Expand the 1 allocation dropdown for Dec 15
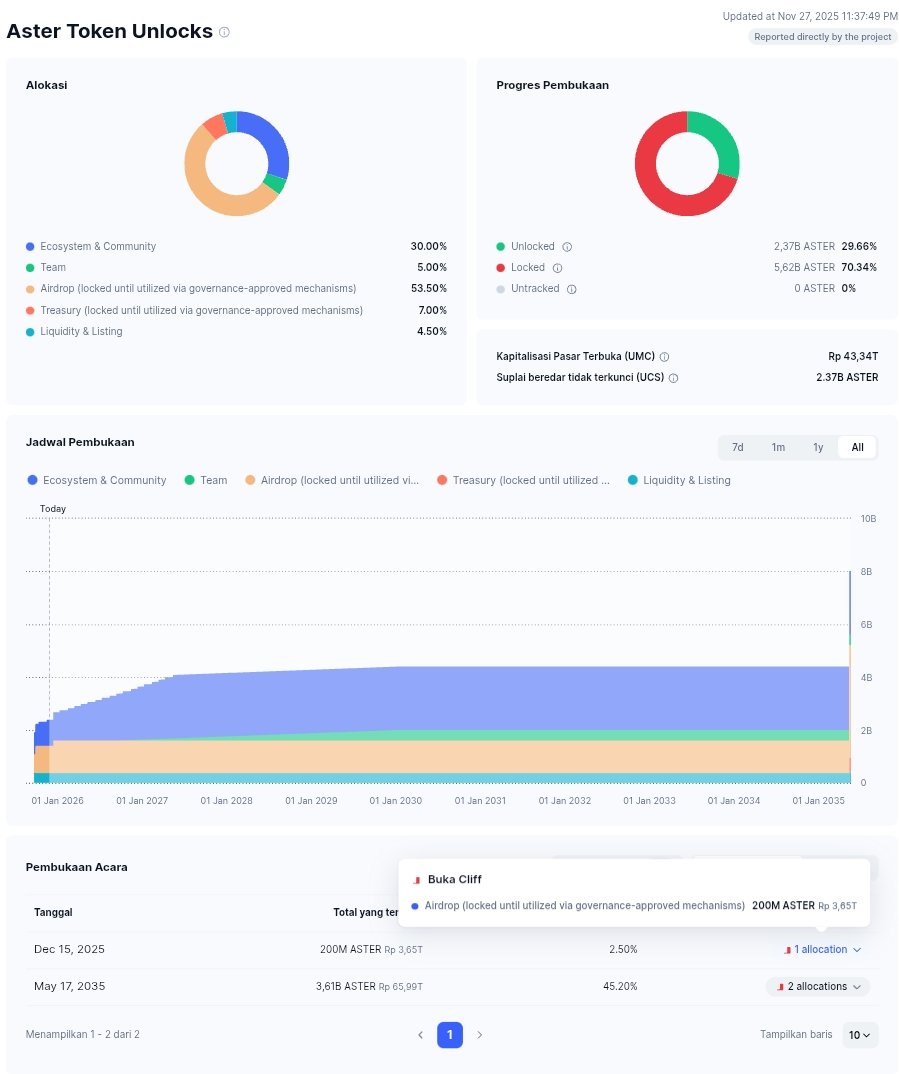Image resolution: width=899 pixels, height=1074 pixels. (x=821, y=949)
